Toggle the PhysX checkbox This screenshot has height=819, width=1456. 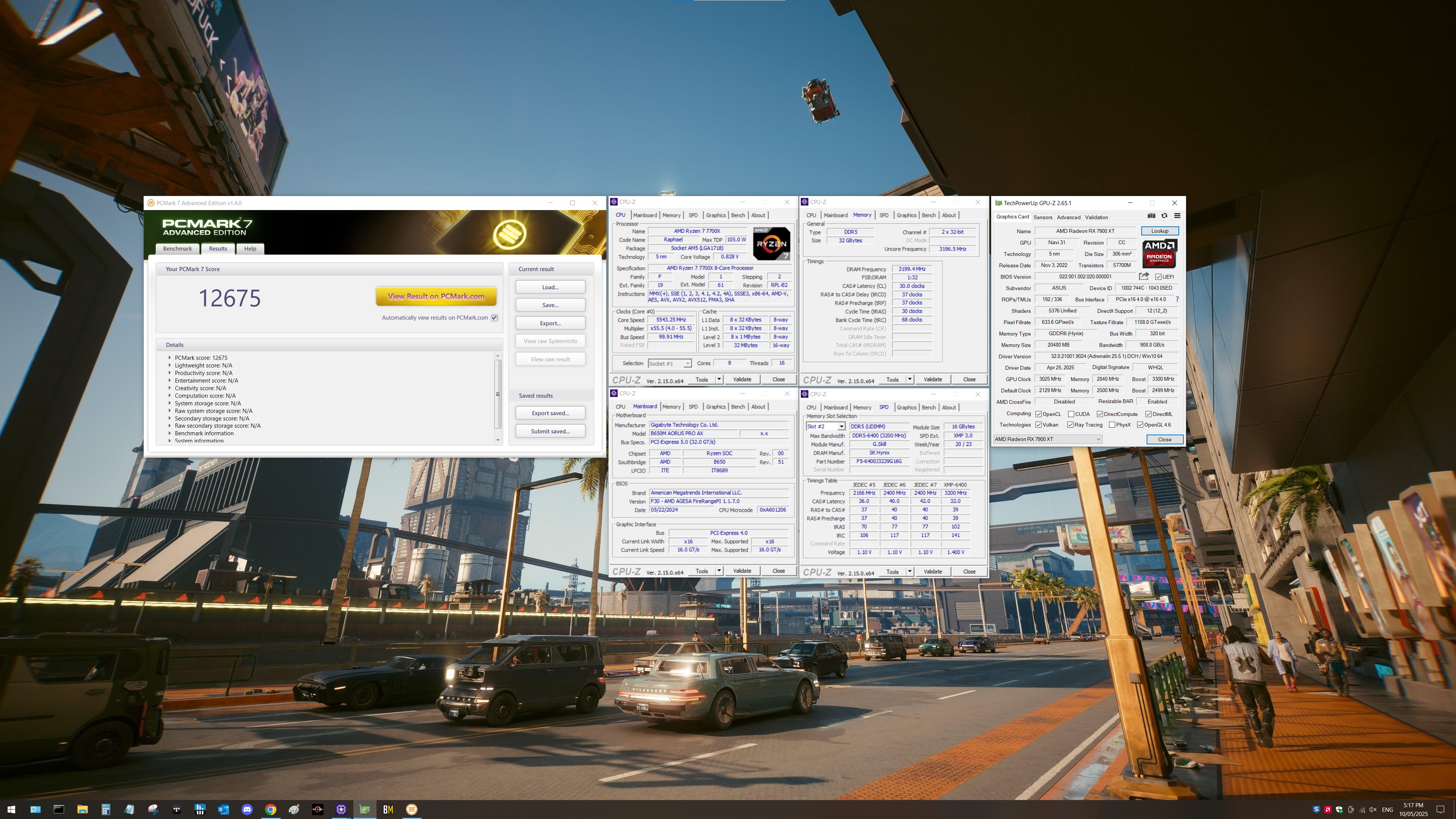point(1112,425)
